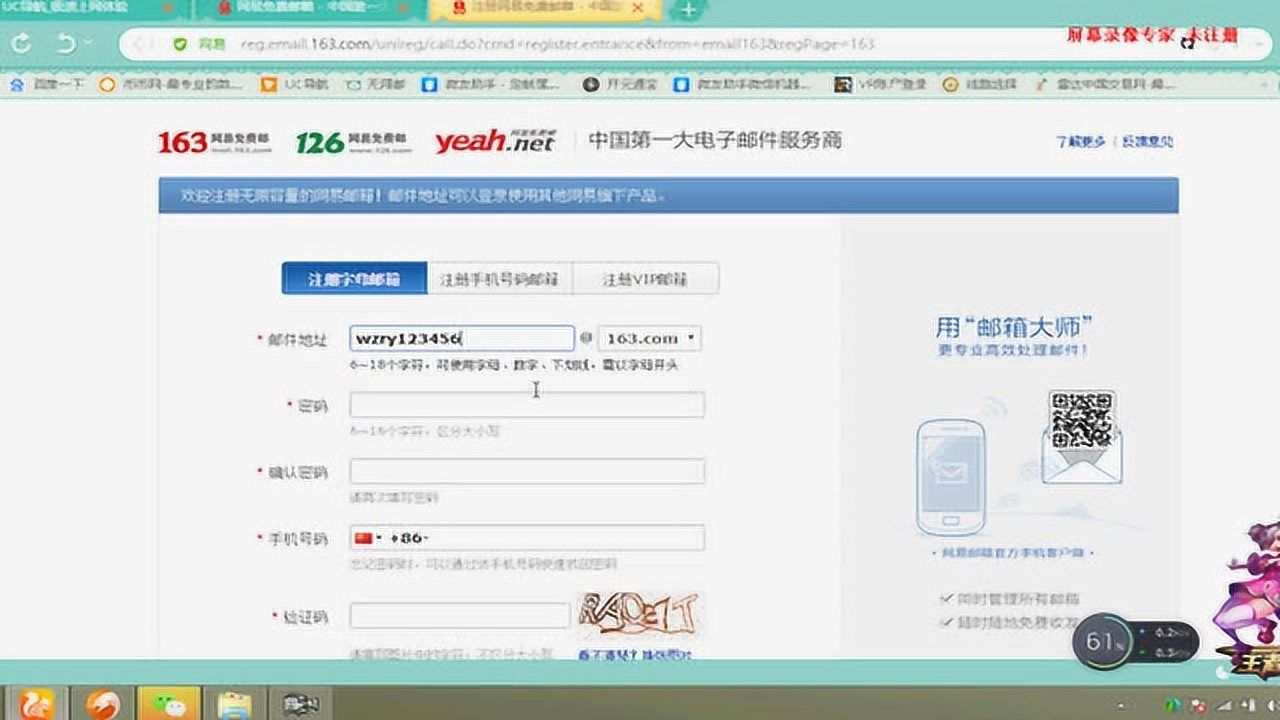
Task: Click the green shield tray icon
Action: coord(1173,704)
